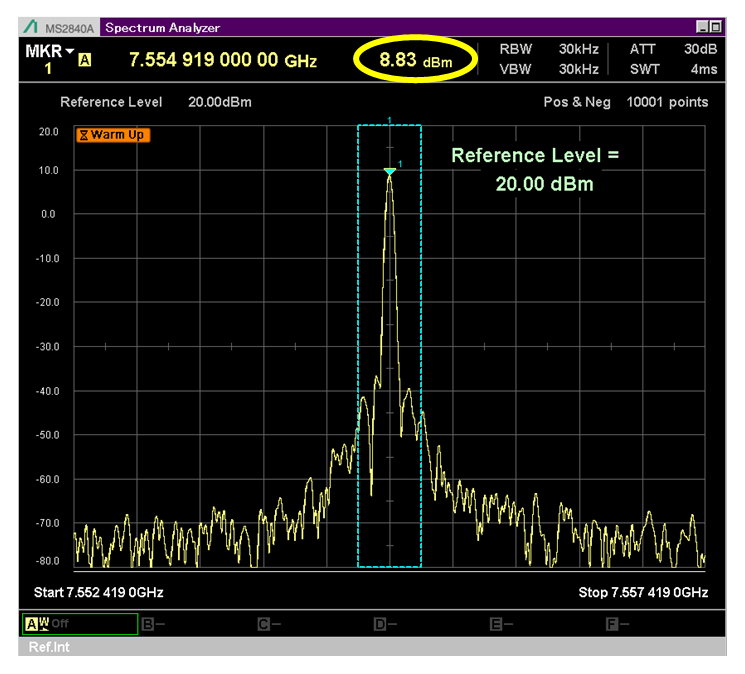Screen dimensions: 745x674
Task: Click the Reference Level 20.00dBm header label
Action: (155, 102)
